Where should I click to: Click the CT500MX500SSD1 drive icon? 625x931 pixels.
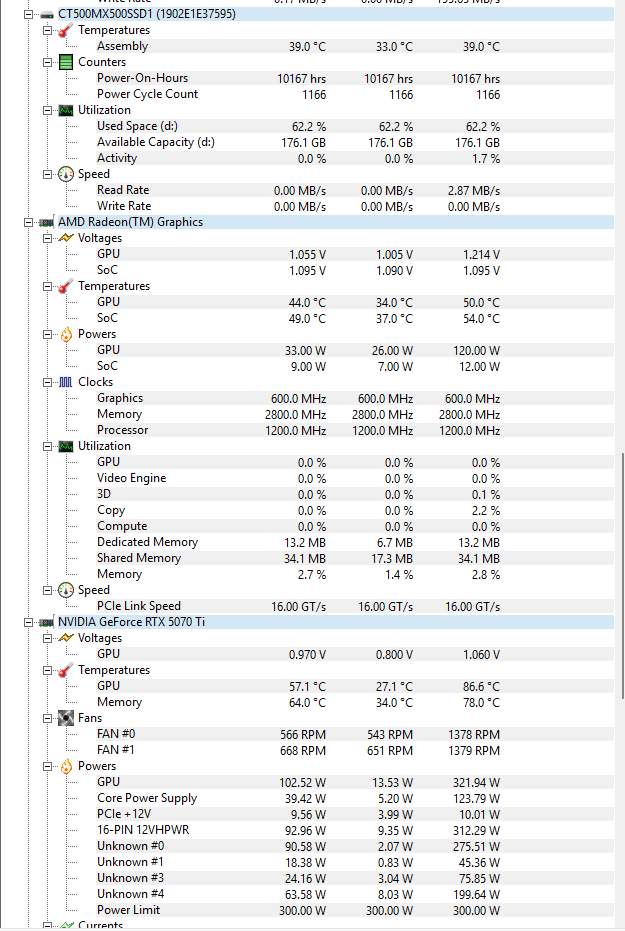click(x=47, y=14)
